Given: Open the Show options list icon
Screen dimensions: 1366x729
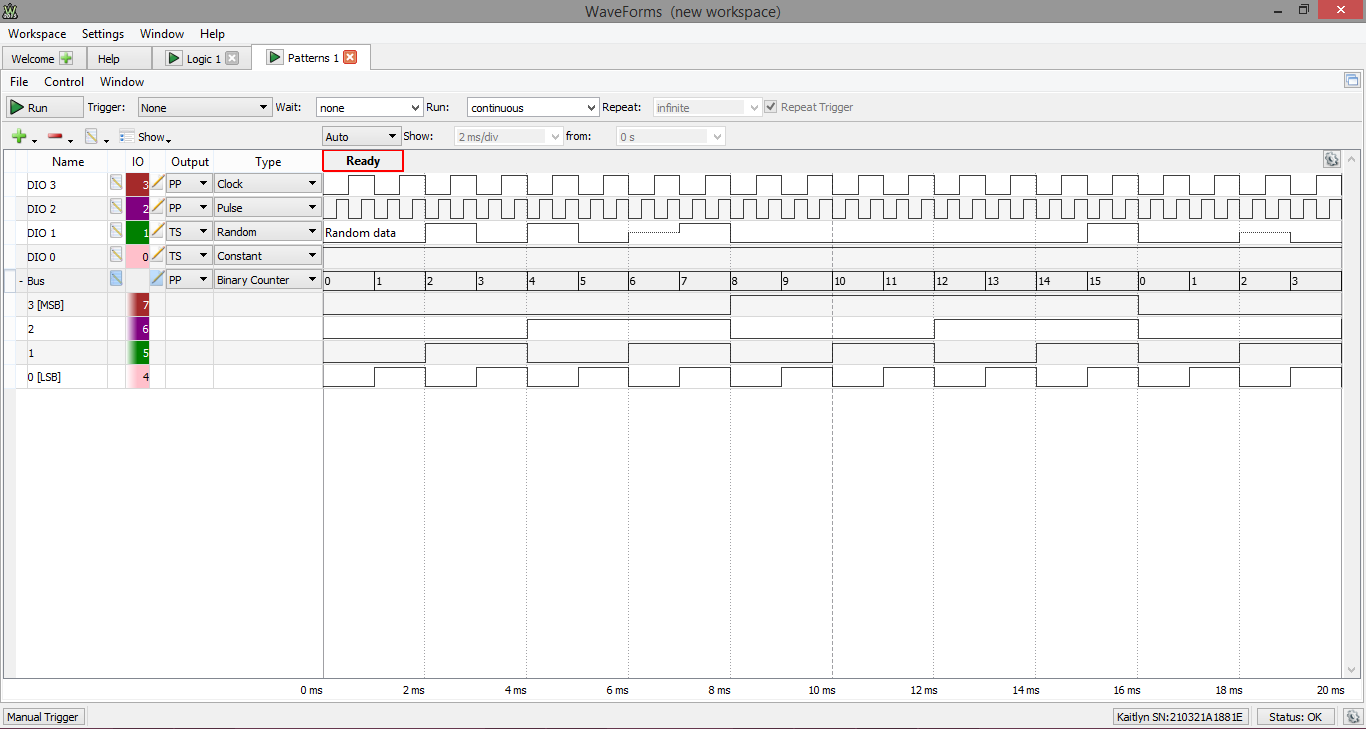Looking at the screenshot, I should [x=127, y=137].
